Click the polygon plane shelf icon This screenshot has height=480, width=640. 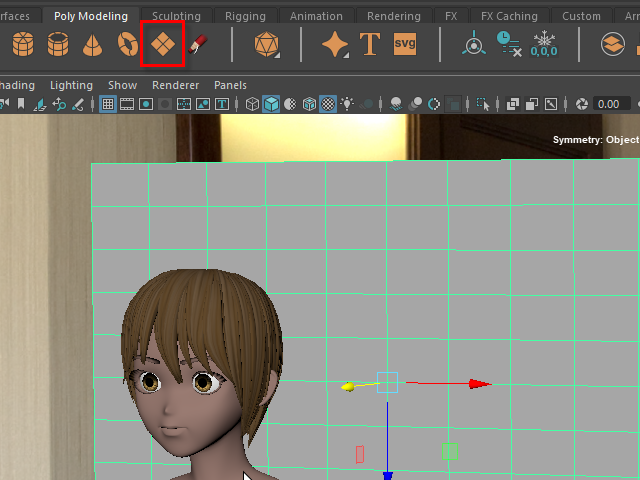tap(161, 44)
